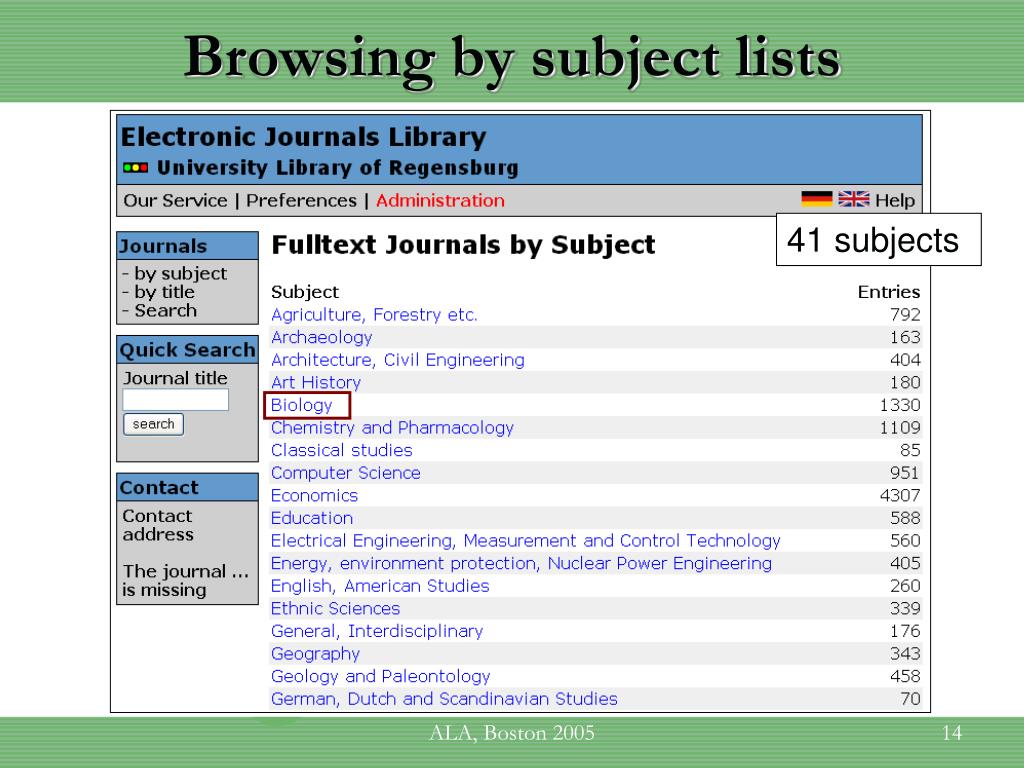Viewport: 1024px width, 768px height.
Task: Open Electrical Engineering, Measurement and Control Technology
Action: 526,541
